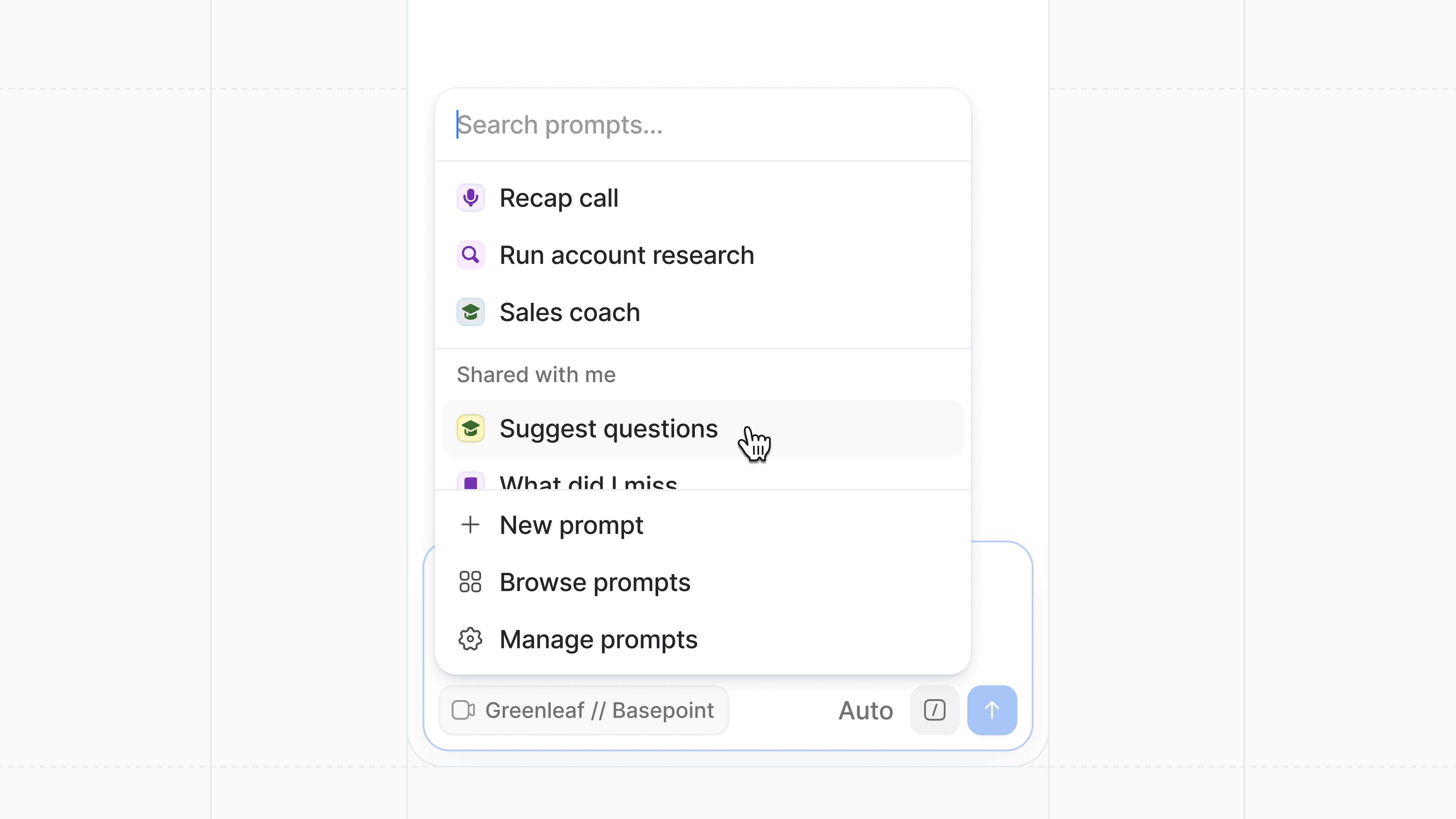Screen dimensions: 1456x819
Task: Click the purple microphone Recap call icon
Action: (470, 198)
